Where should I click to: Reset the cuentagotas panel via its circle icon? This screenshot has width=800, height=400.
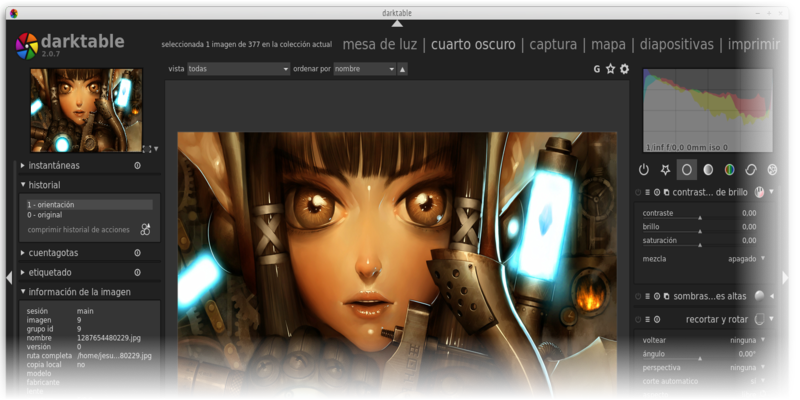pyautogui.click(x=137, y=253)
